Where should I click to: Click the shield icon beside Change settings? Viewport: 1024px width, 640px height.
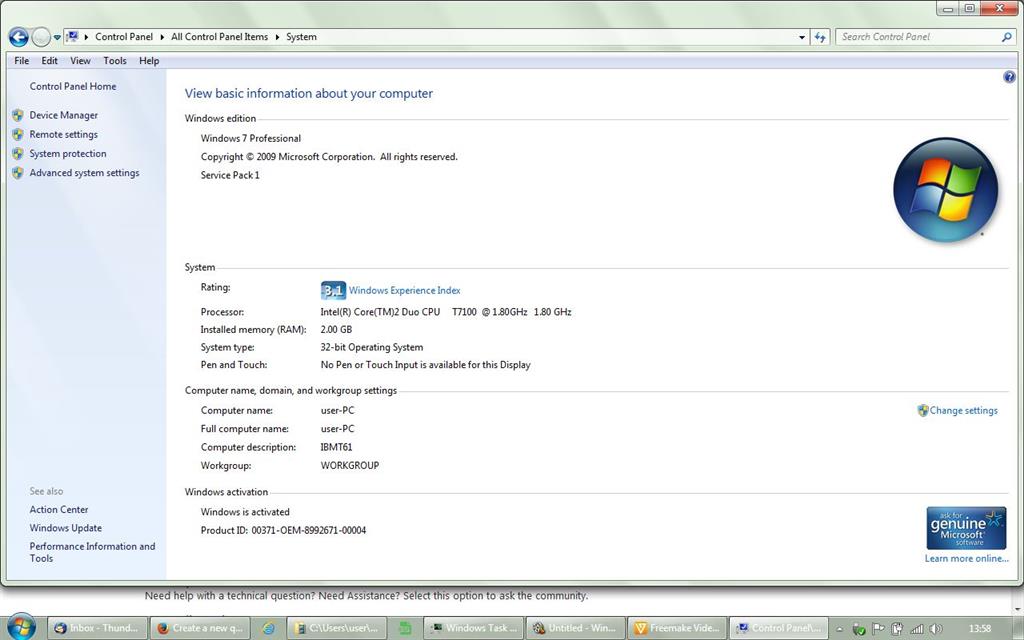(x=922, y=411)
